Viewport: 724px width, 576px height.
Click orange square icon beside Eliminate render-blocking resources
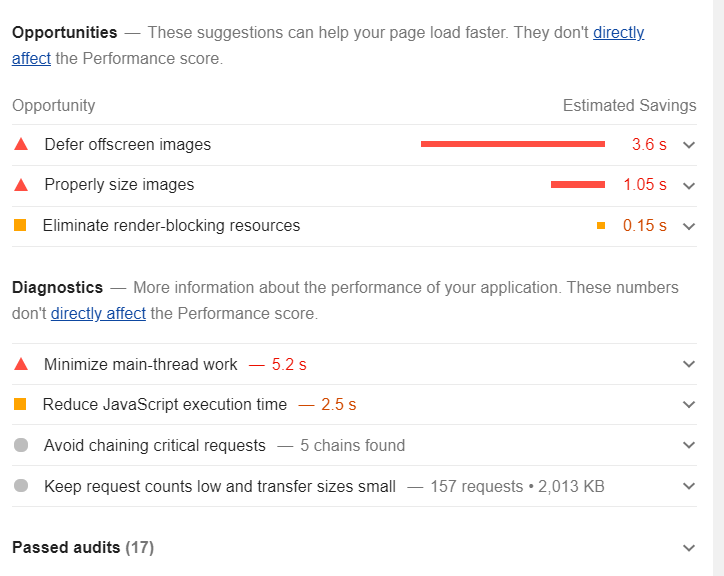(20, 225)
